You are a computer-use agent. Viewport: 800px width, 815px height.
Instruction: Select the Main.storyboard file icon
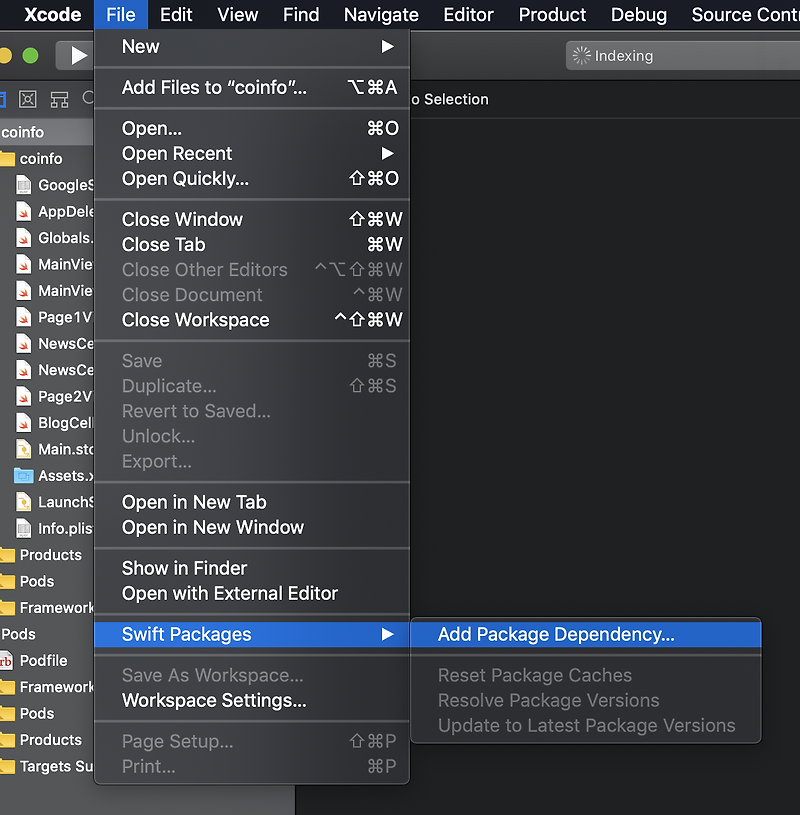point(24,449)
